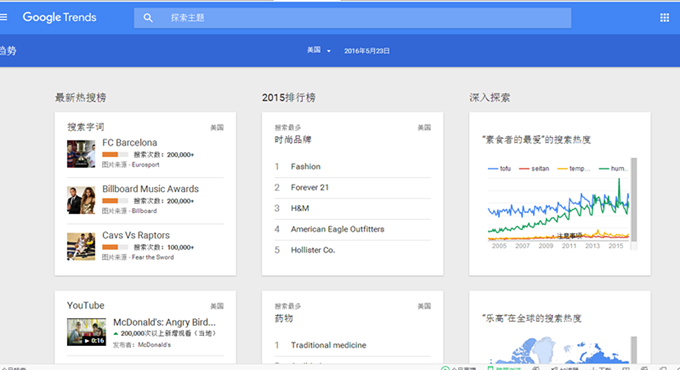The height and width of the screenshot is (370, 680).
Task: Click the vegetarian favorites line chart
Action: tap(558, 210)
